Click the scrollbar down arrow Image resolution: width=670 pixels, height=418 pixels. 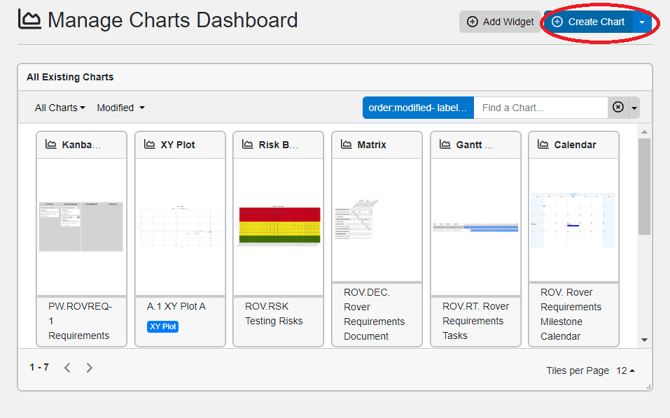(644, 340)
